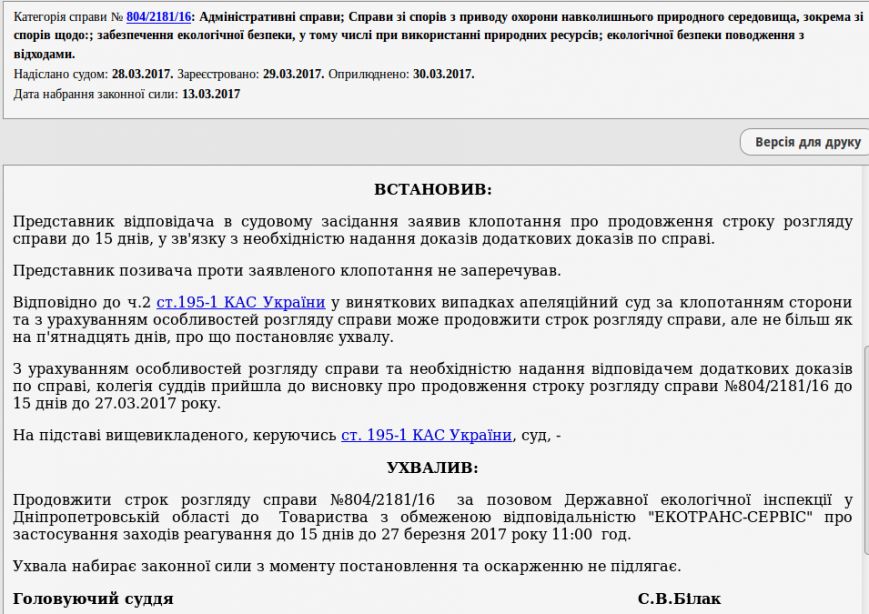Select the УХВАЛИВ: heading
Screen dimensions: 869x614
(x=432, y=468)
